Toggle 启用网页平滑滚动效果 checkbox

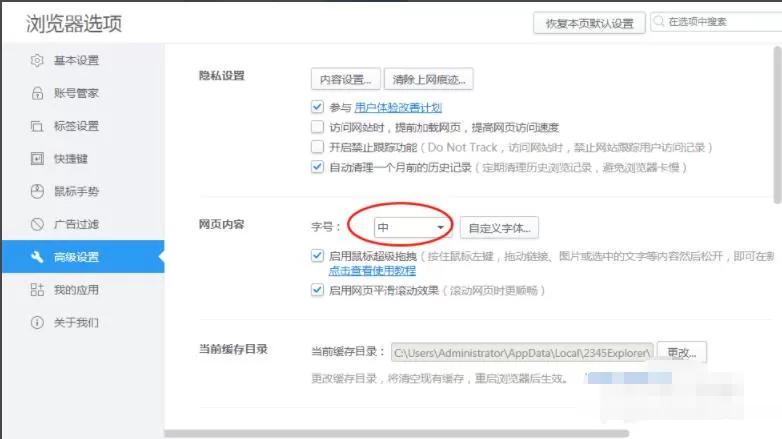pos(317,290)
